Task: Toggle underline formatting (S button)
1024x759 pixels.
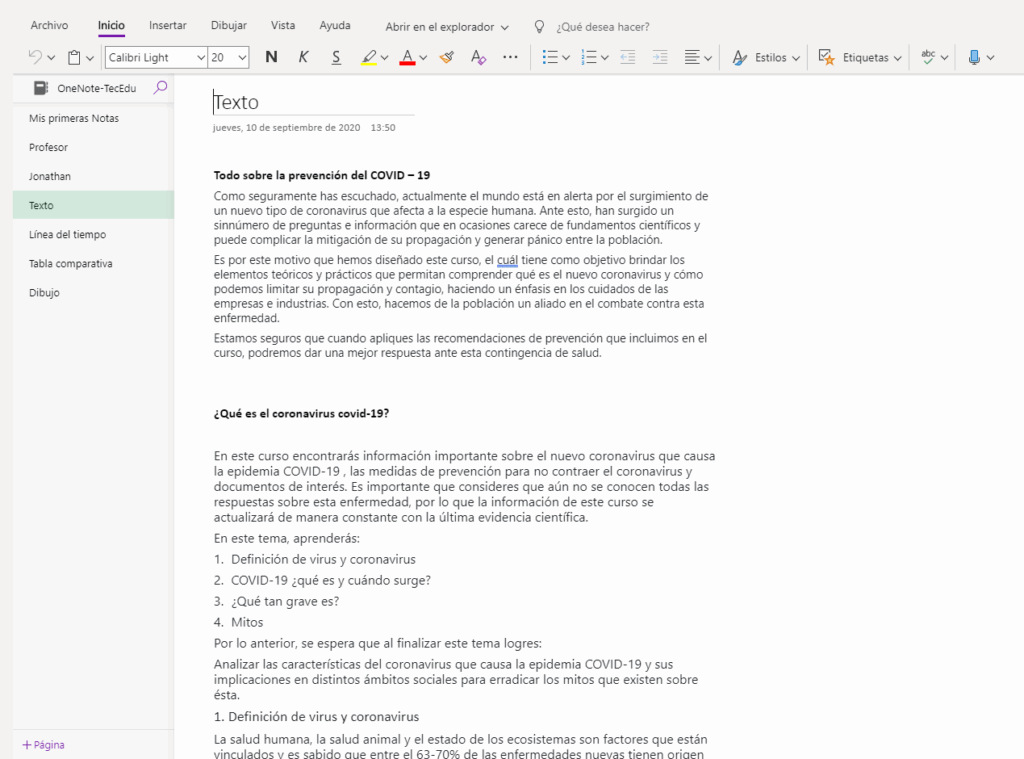Action: [336, 58]
